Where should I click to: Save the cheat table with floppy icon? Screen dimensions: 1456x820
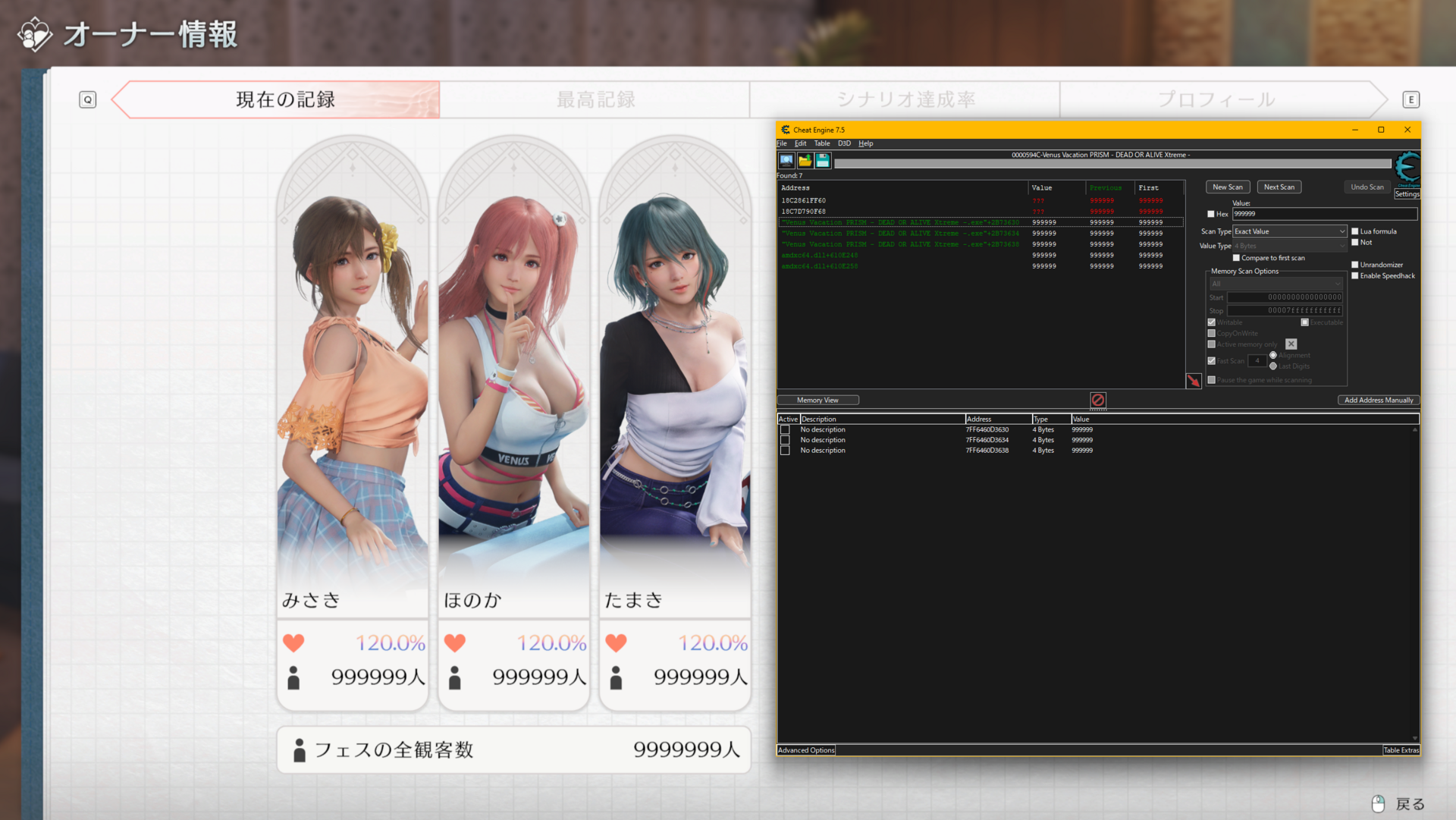pyautogui.click(x=823, y=160)
